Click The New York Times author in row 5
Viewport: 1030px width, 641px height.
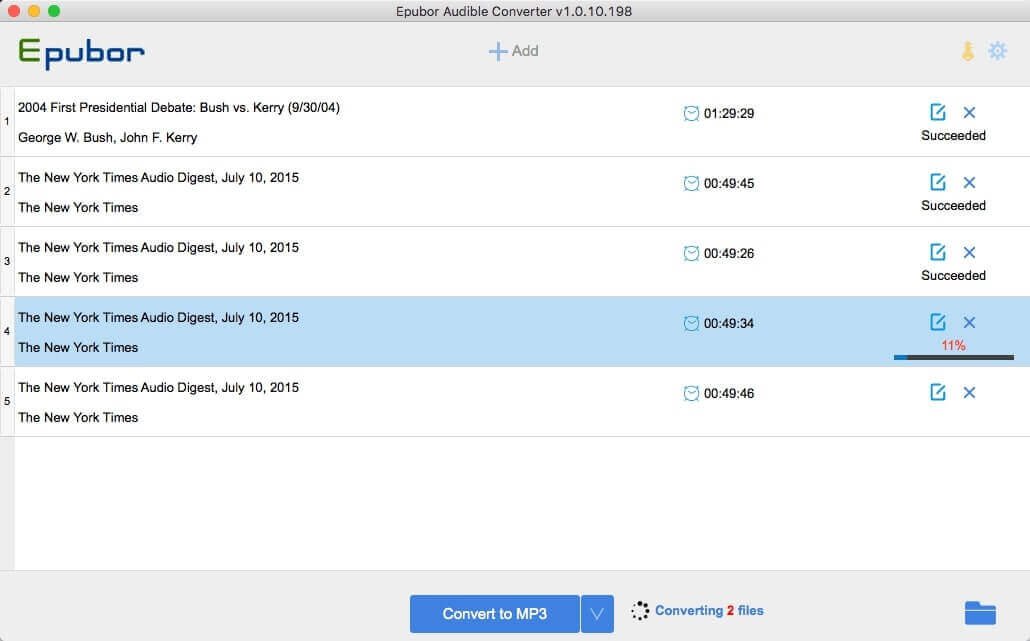[x=78, y=418]
